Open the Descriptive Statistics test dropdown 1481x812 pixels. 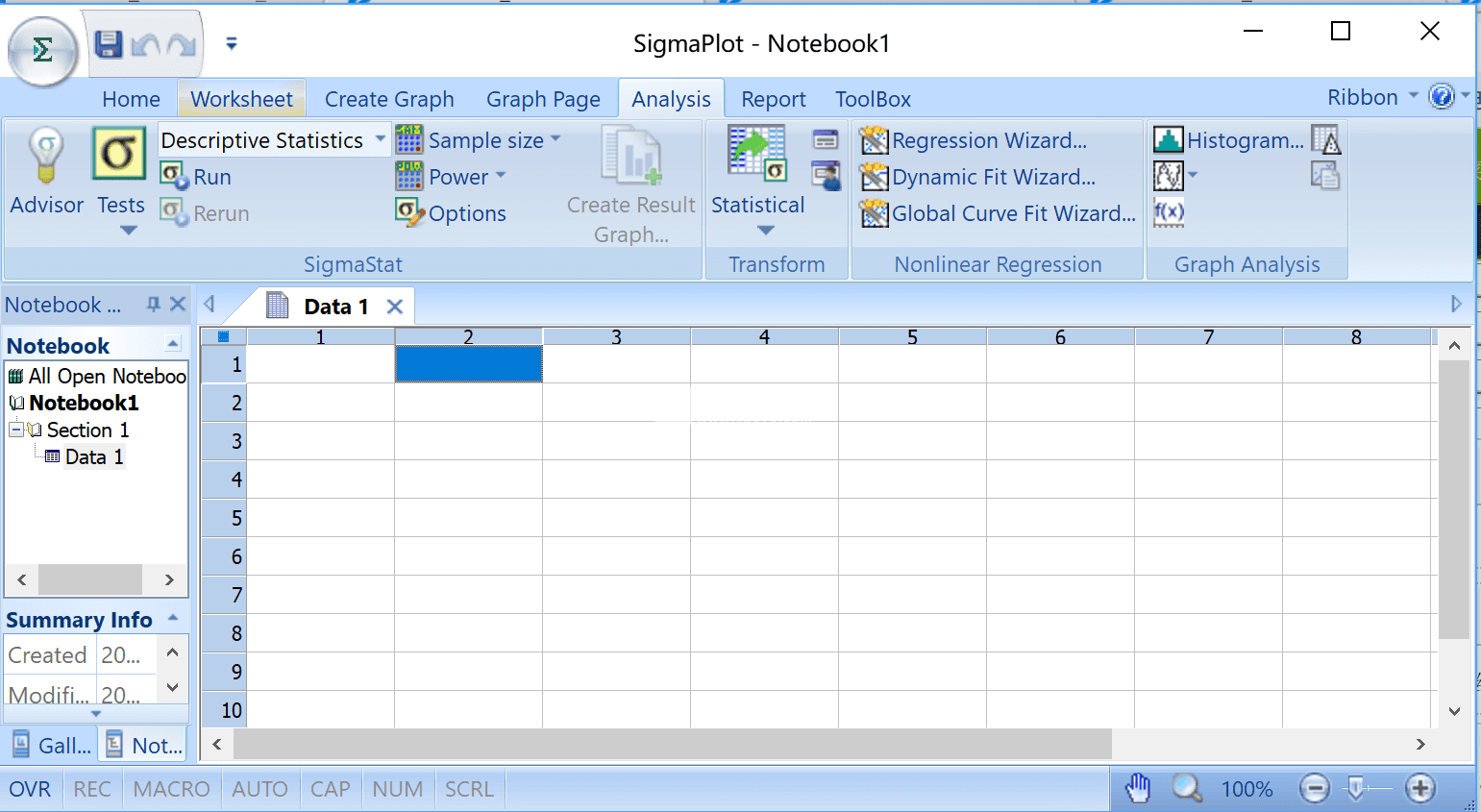point(381,139)
